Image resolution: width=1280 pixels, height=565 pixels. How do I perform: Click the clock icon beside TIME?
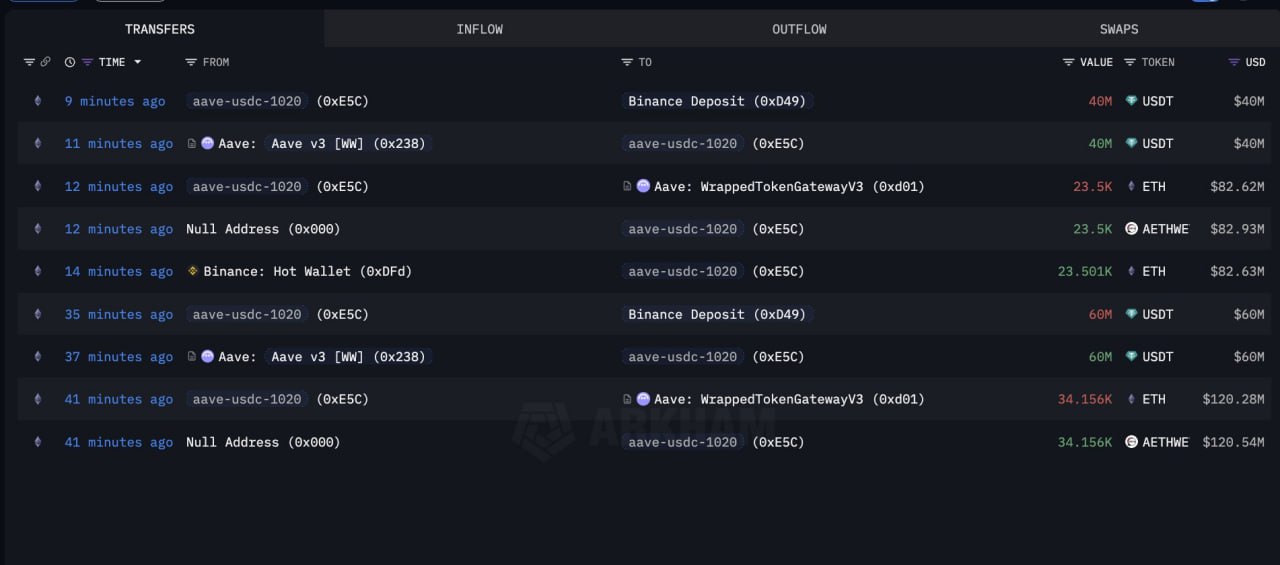(70, 62)
